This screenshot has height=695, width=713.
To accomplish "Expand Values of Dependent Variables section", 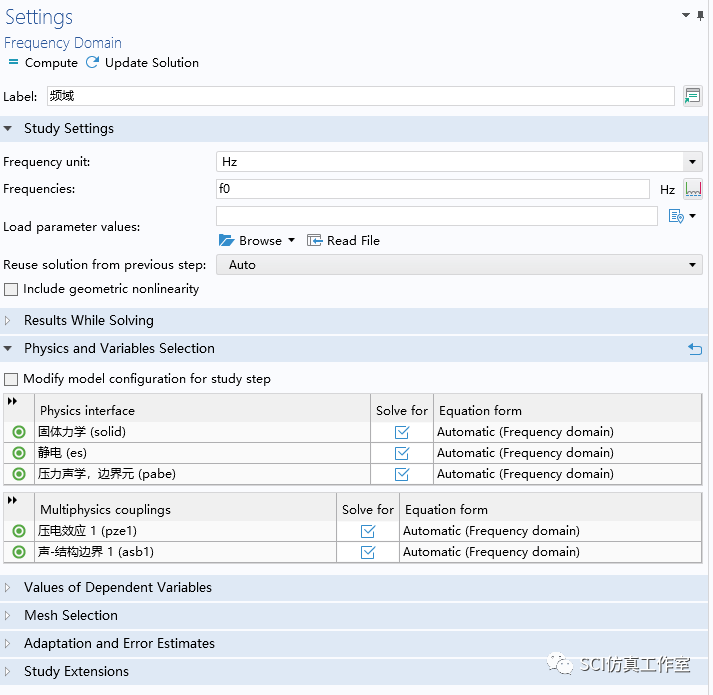I will (x=8, y=588).
